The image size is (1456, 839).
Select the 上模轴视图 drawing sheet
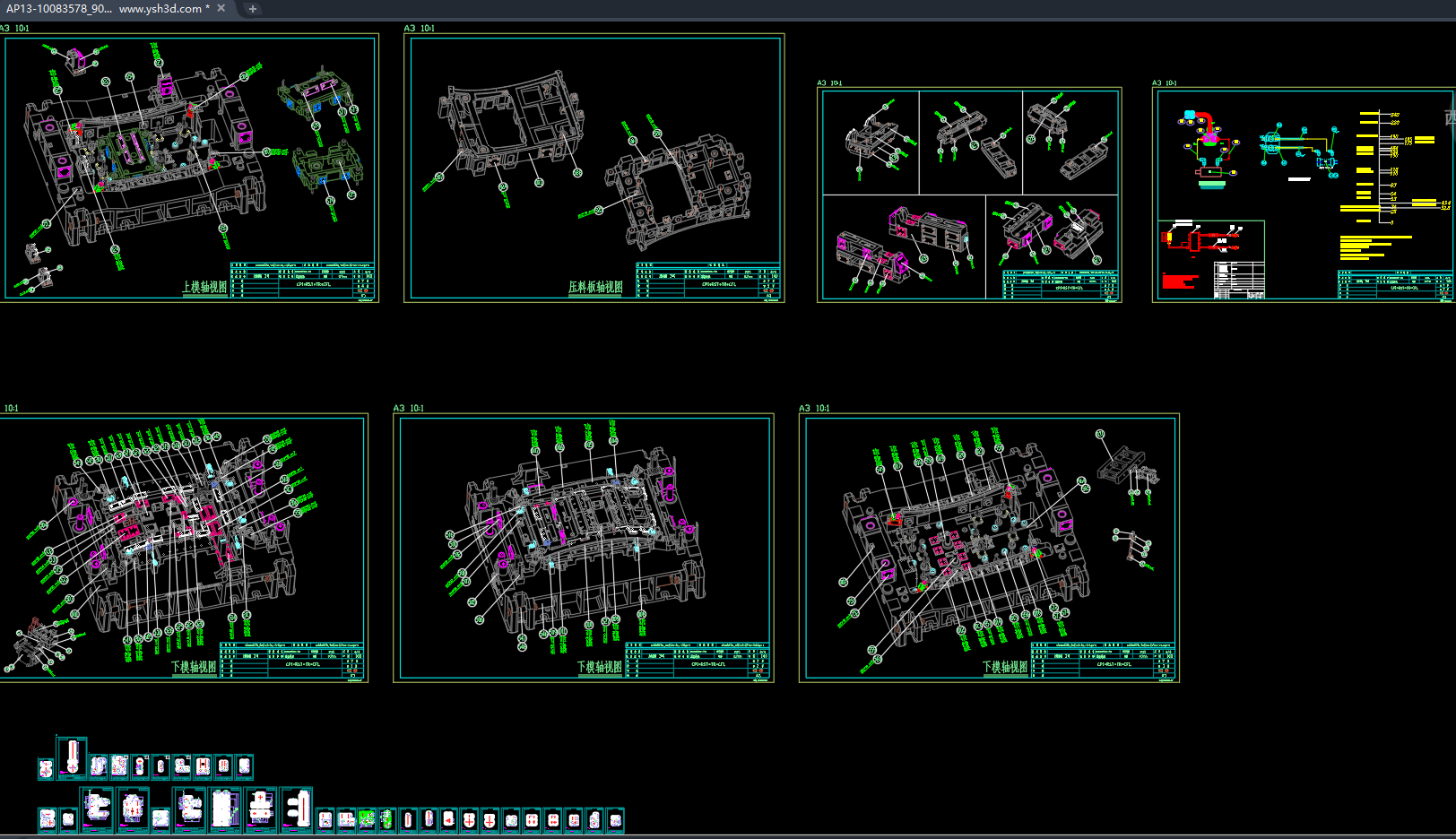(189, 168)
